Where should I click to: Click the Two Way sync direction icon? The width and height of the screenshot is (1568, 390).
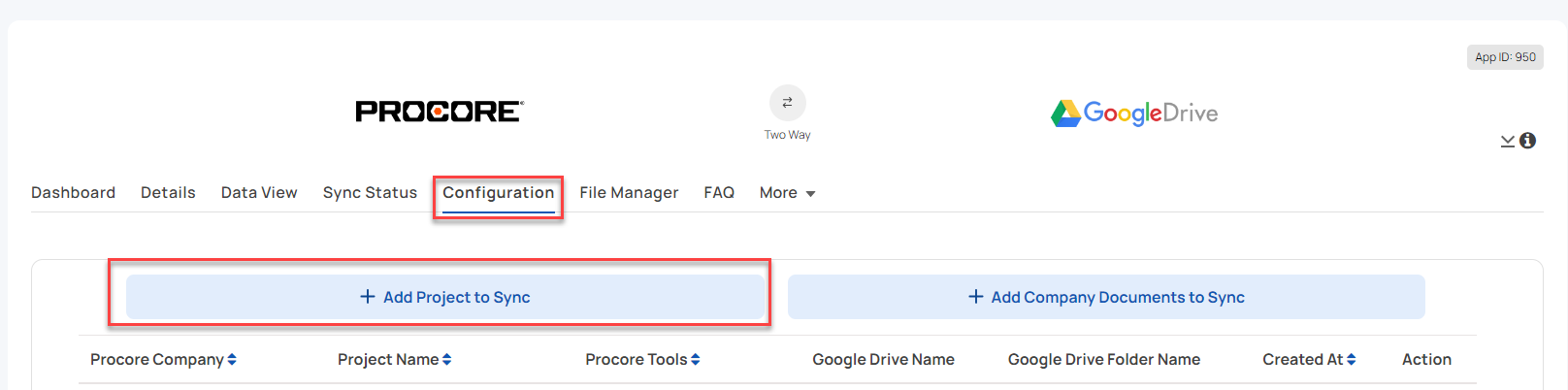pos(787,103)
